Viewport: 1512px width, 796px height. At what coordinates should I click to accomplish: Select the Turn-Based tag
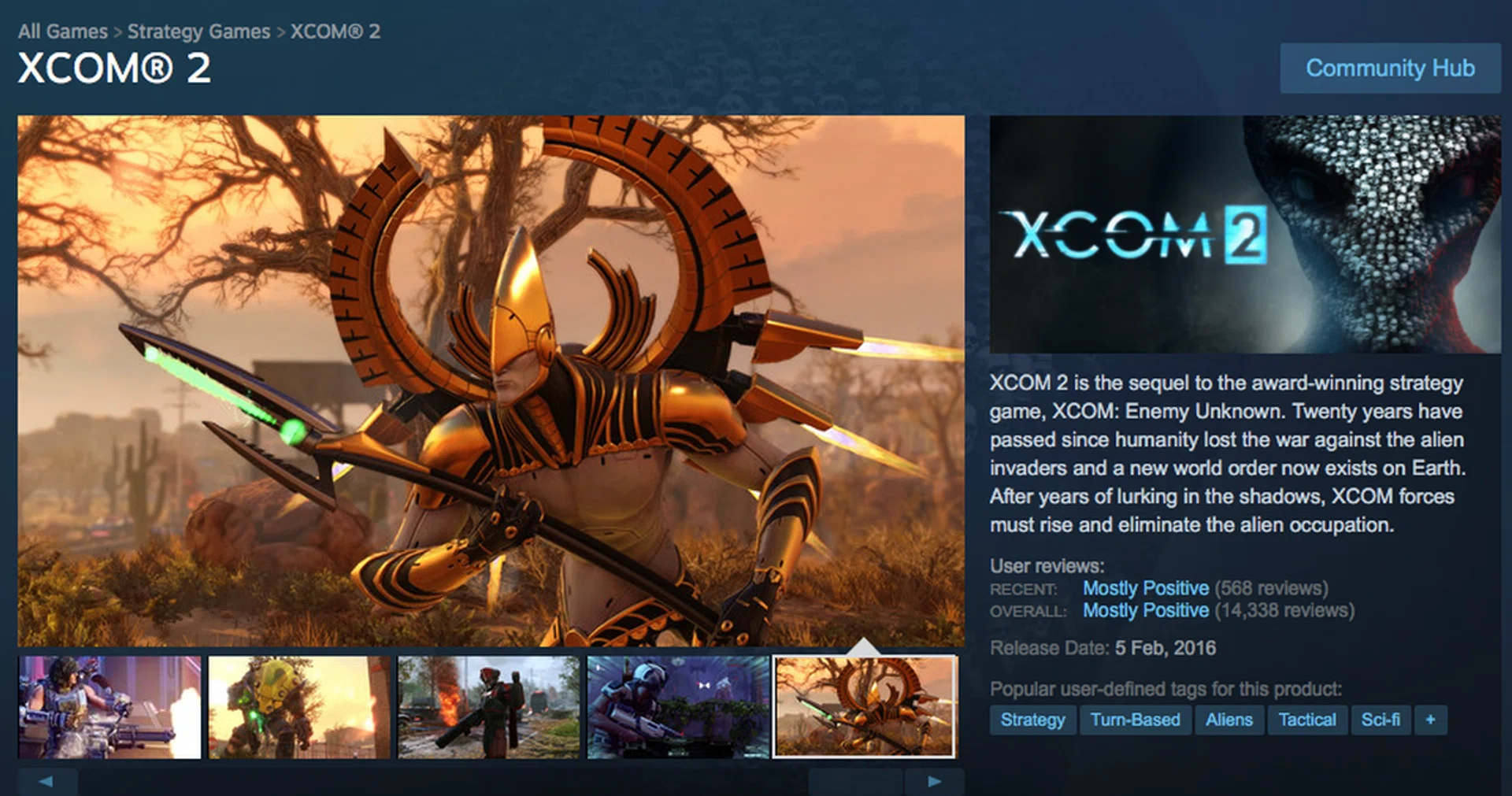[x=1135, y=720]
